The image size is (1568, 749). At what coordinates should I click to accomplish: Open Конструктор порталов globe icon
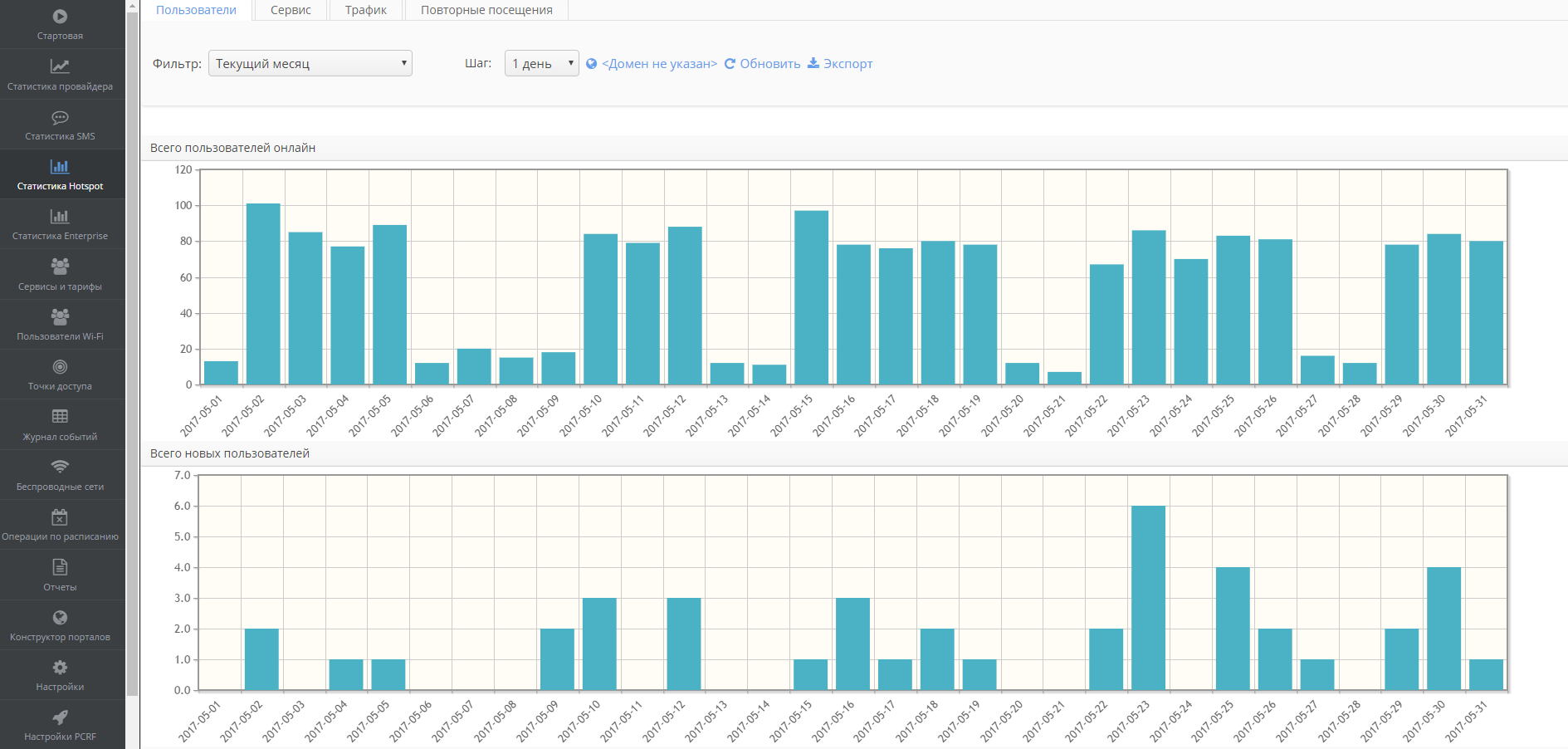click(x=60, y=617)
